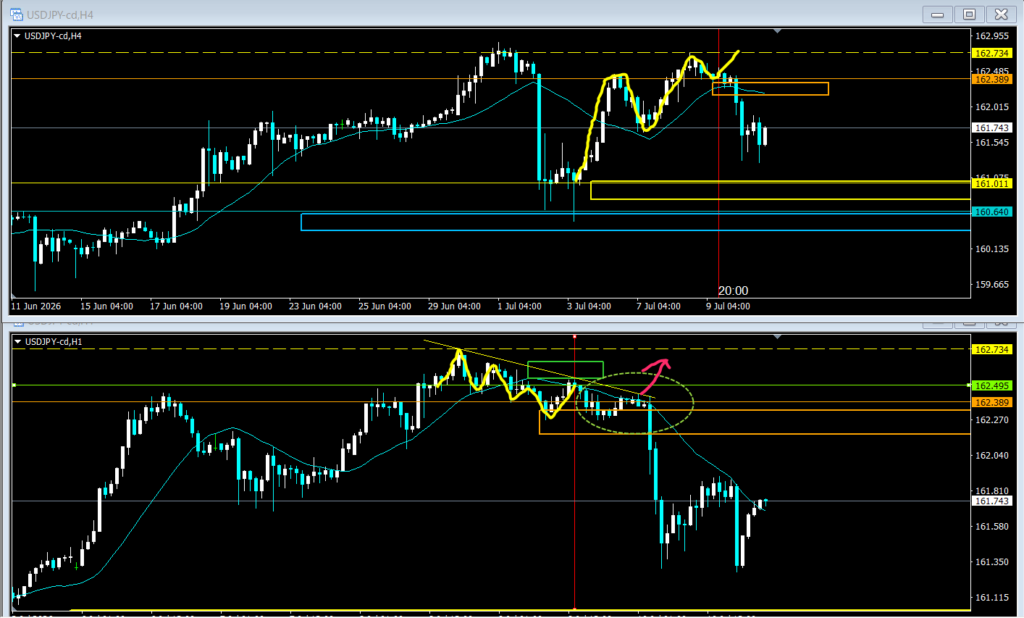Screen dimensions: 1024x618
Task: Click the green 162.495 price tag in the H1 chart
Action: point(991,386)
